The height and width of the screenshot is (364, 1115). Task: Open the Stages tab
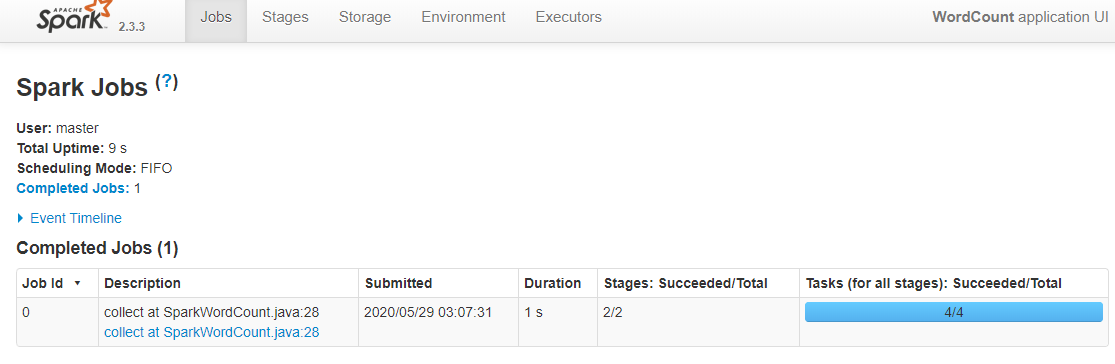(x=285, y=17)
